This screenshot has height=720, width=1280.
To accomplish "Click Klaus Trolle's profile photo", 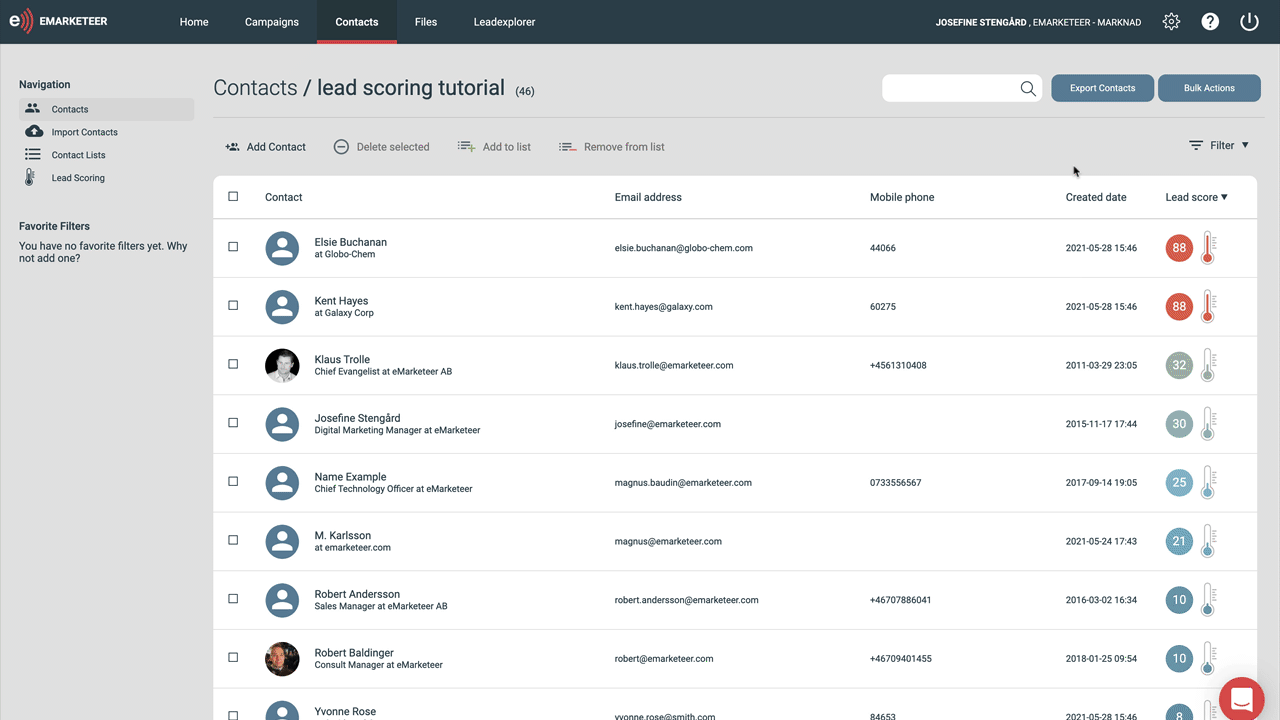I will (282, 365).
